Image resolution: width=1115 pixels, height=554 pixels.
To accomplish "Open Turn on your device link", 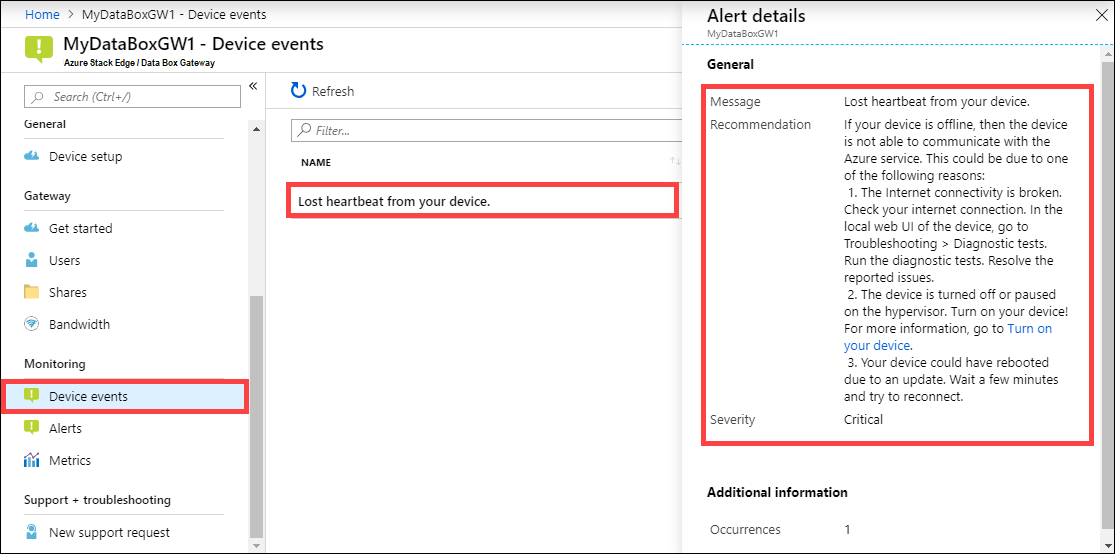I will (x=948, y=337).
